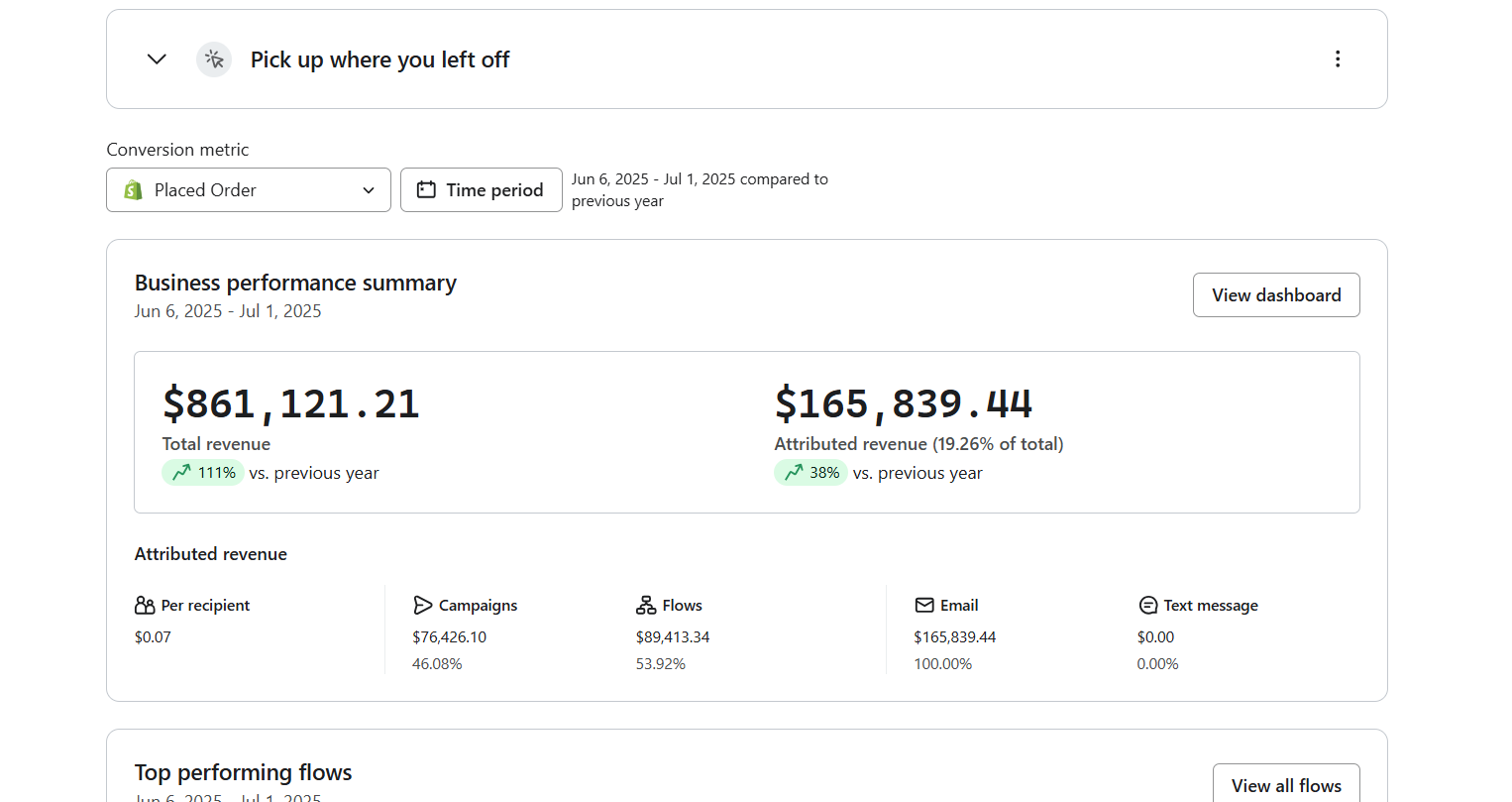Click the cursor icon beside Pick up where you left off
The height and width of the screenshot is (802, 1512).
click(x=214, y=59)
